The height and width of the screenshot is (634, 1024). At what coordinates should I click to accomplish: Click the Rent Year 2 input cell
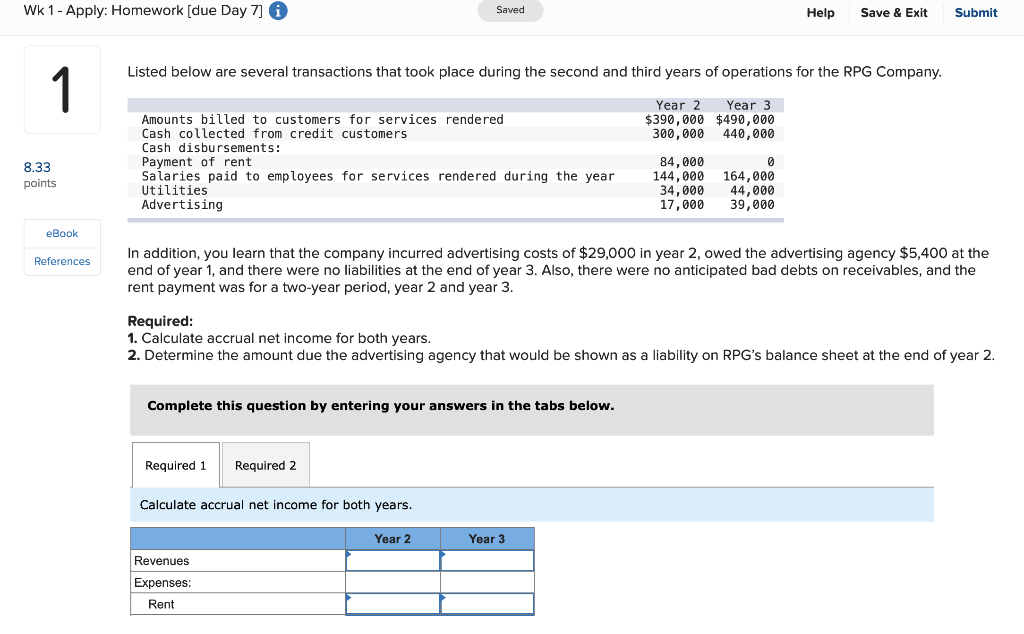[393, 604]
